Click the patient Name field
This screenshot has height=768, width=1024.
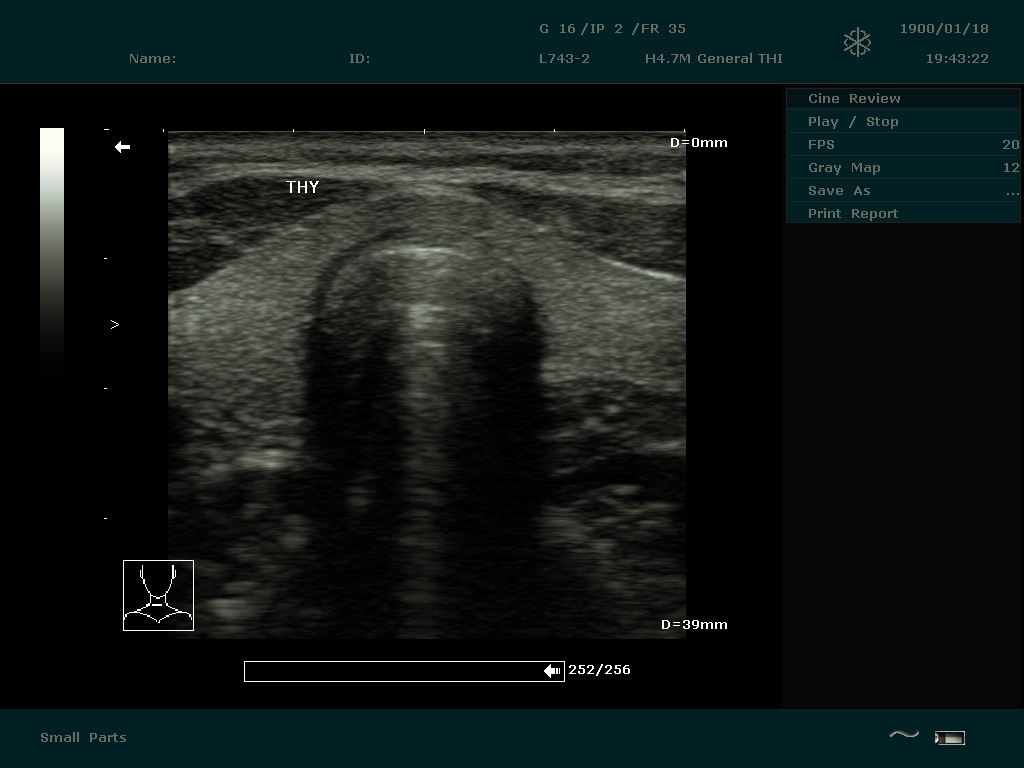click(152, 58)
